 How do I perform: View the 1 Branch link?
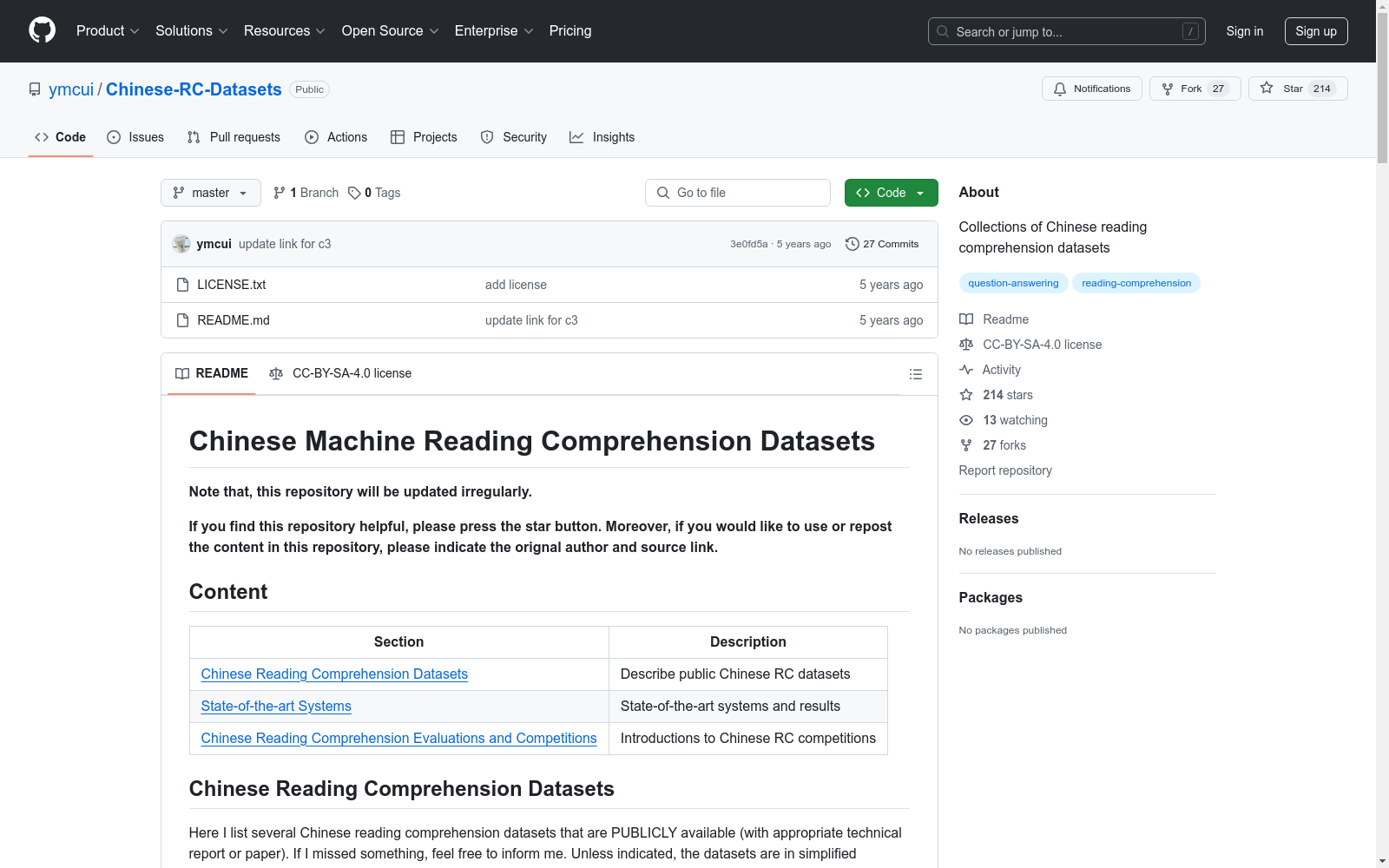click(x=306, y=193)
